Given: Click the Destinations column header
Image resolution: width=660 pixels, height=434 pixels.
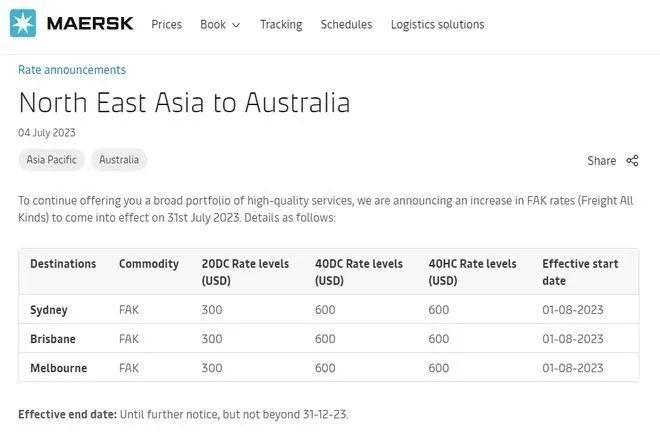Looking at the screenshot, I should [63, 264].
